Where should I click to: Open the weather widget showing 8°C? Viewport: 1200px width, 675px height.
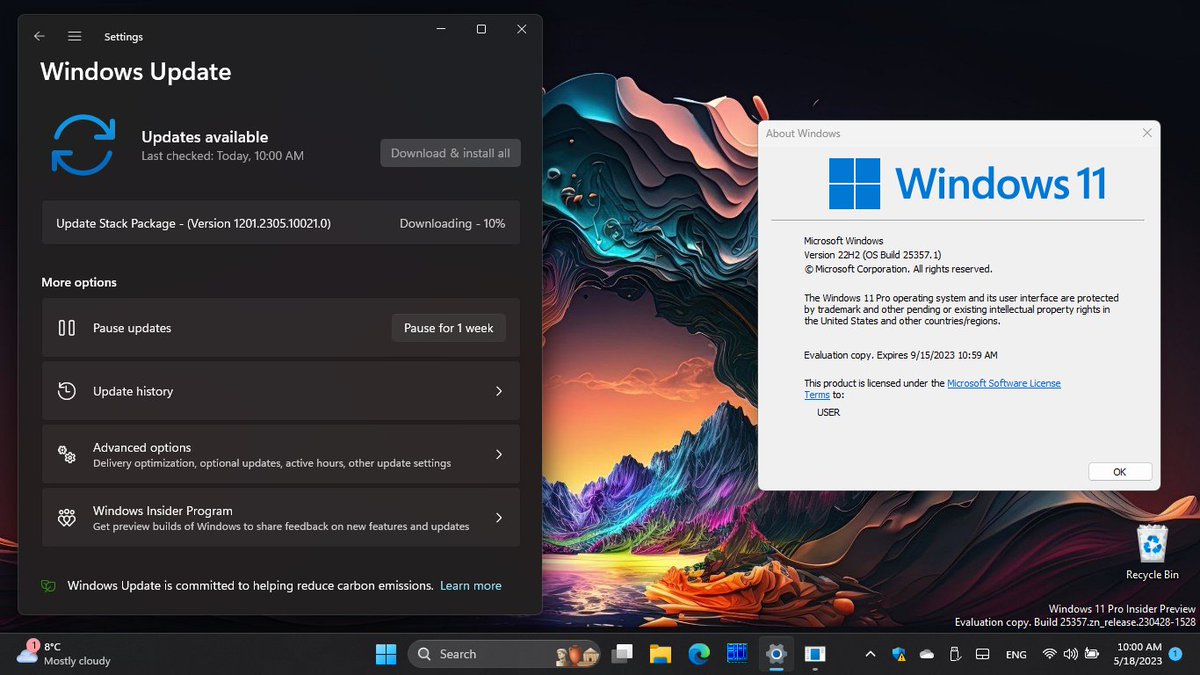(x=66, y=654)
